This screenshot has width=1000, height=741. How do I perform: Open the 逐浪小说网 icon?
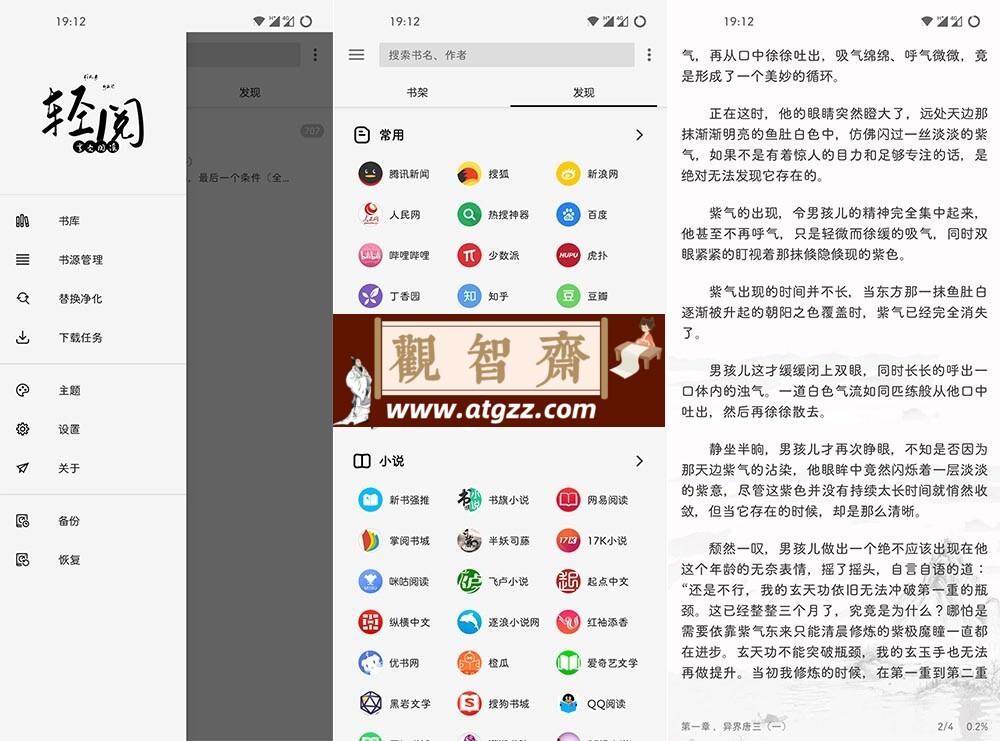point(469,622)
